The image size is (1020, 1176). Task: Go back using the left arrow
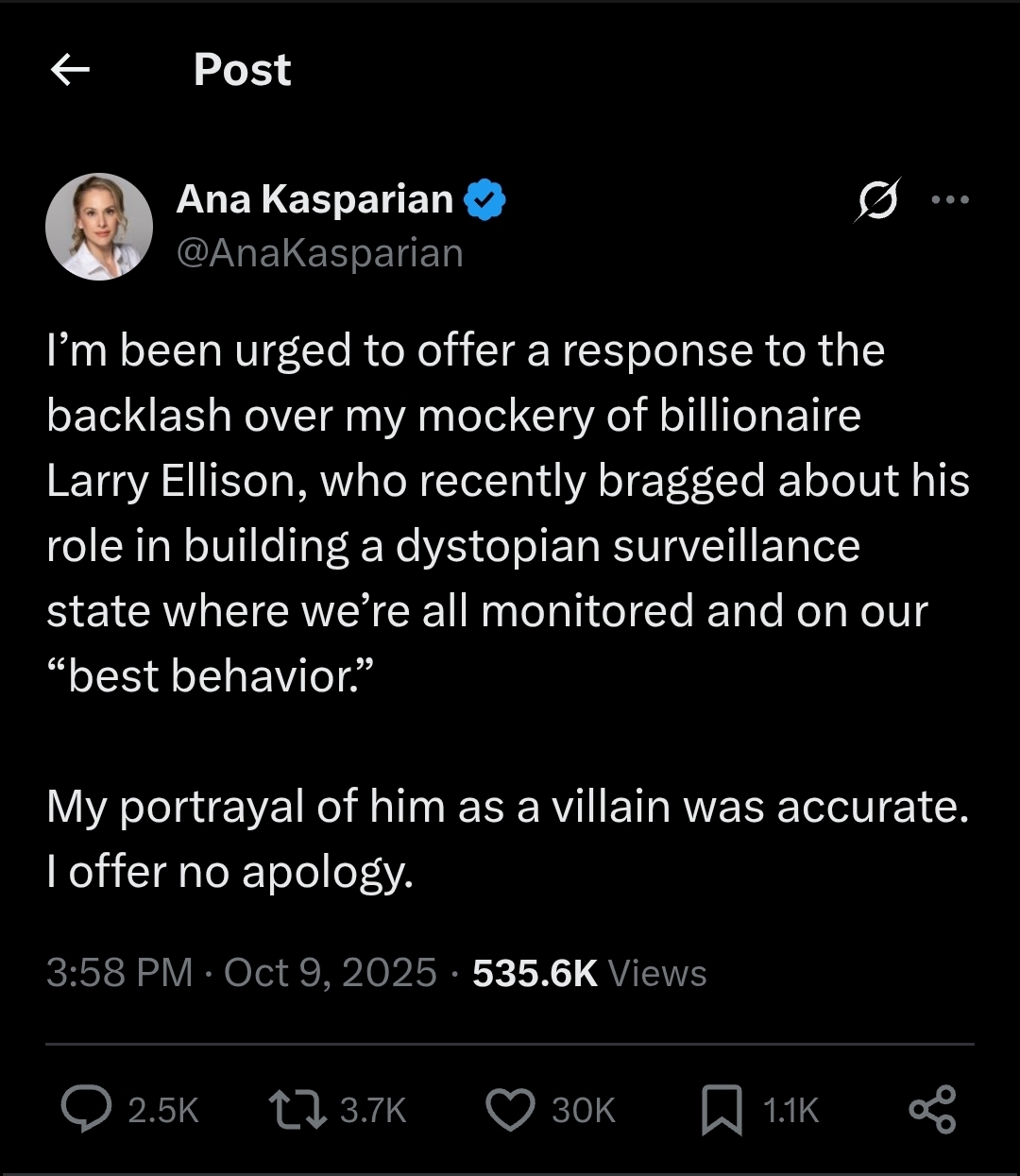point(70,69)
